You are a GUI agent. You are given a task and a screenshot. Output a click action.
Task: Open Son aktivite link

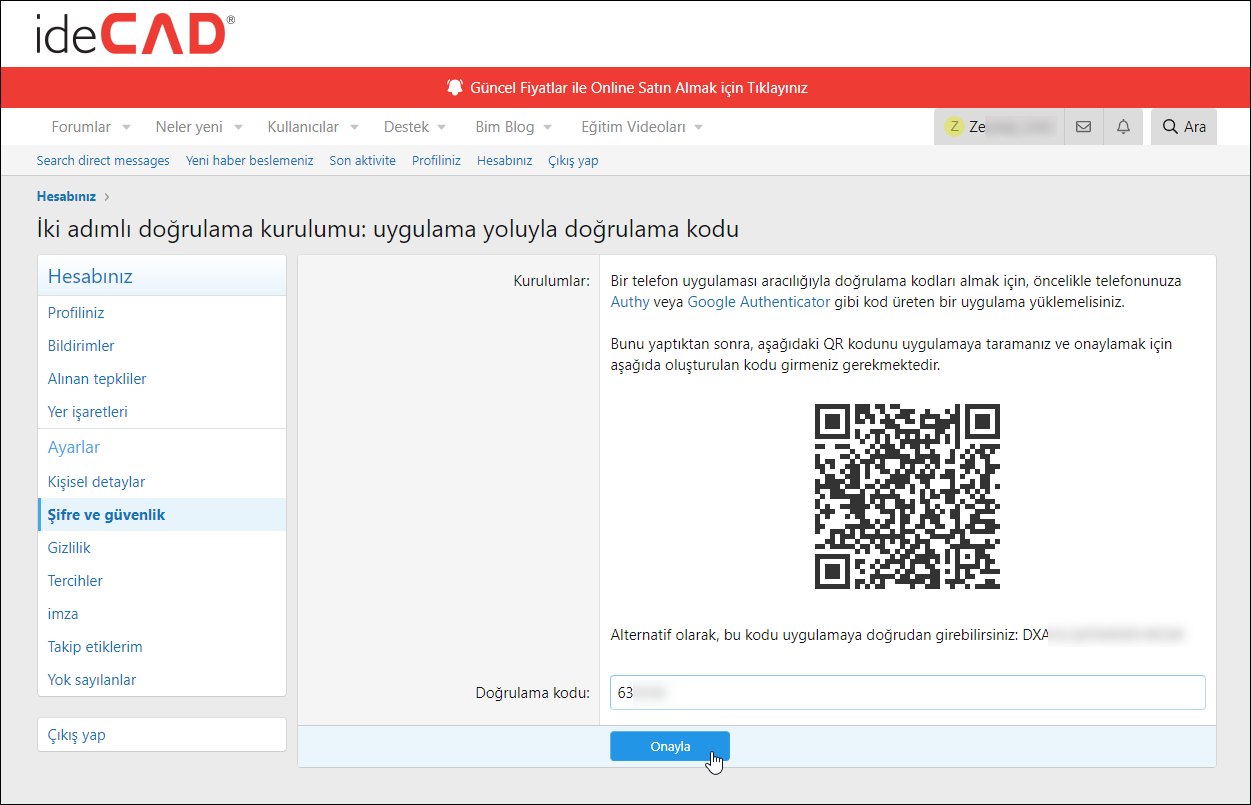pyautogui.click(x=363, y=160)
